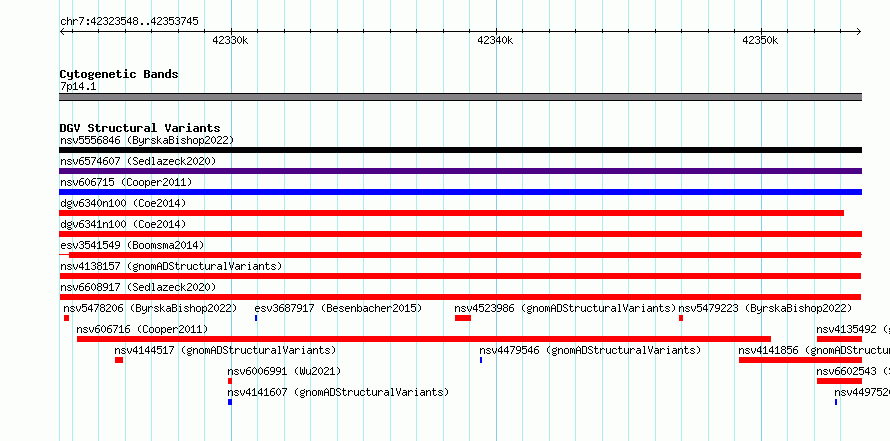Select the small red nsv6006991 marker
This screenshot has width=890, height=441.
click(x=230, y=381)
